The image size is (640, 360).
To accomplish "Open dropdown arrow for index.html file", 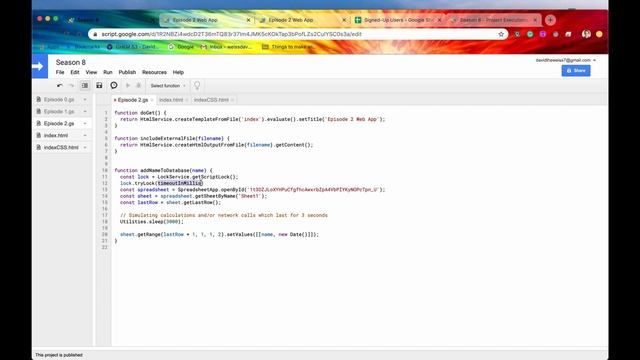I will (x=85, y=136).
